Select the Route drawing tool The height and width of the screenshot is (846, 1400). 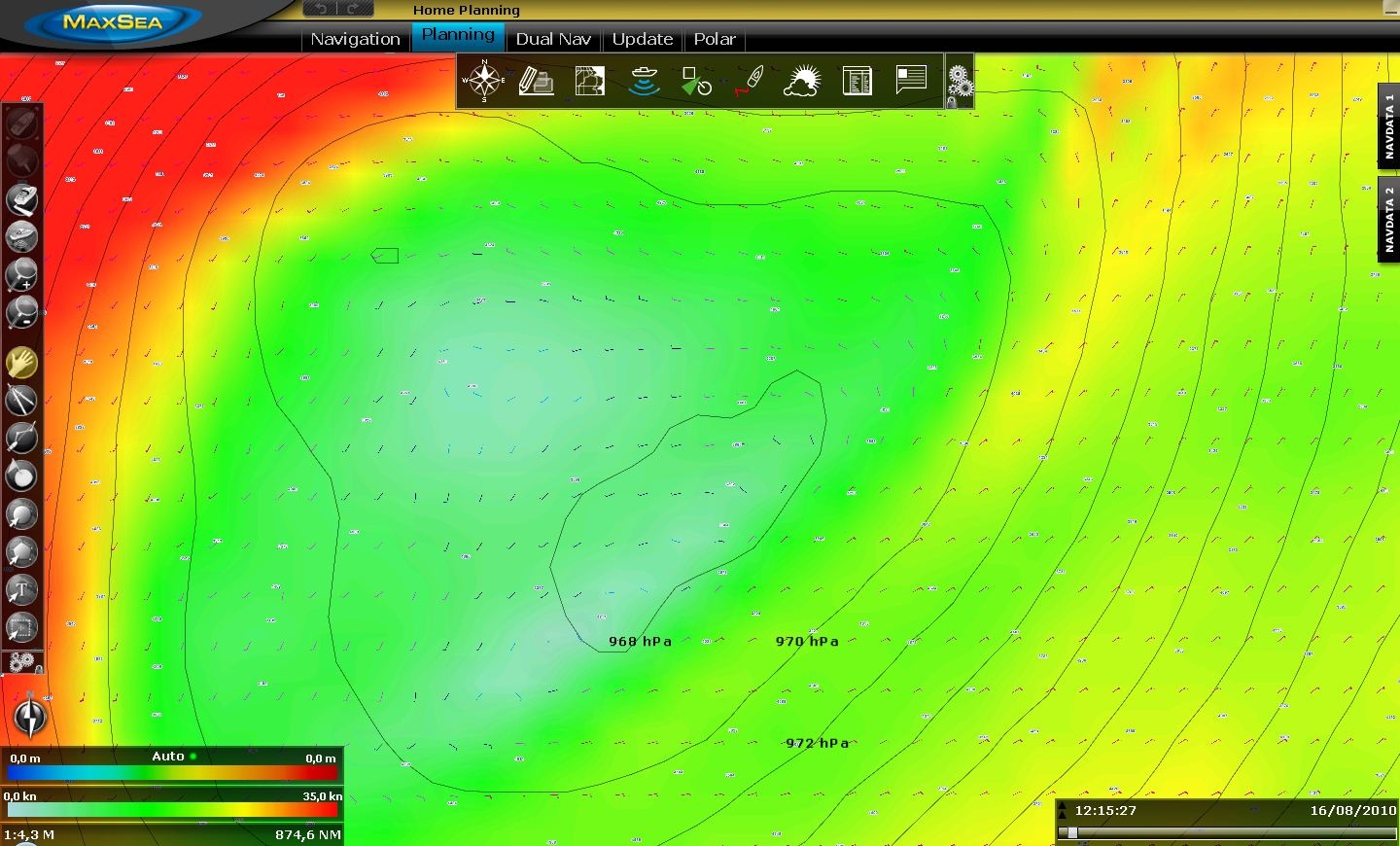click(21, 438)
